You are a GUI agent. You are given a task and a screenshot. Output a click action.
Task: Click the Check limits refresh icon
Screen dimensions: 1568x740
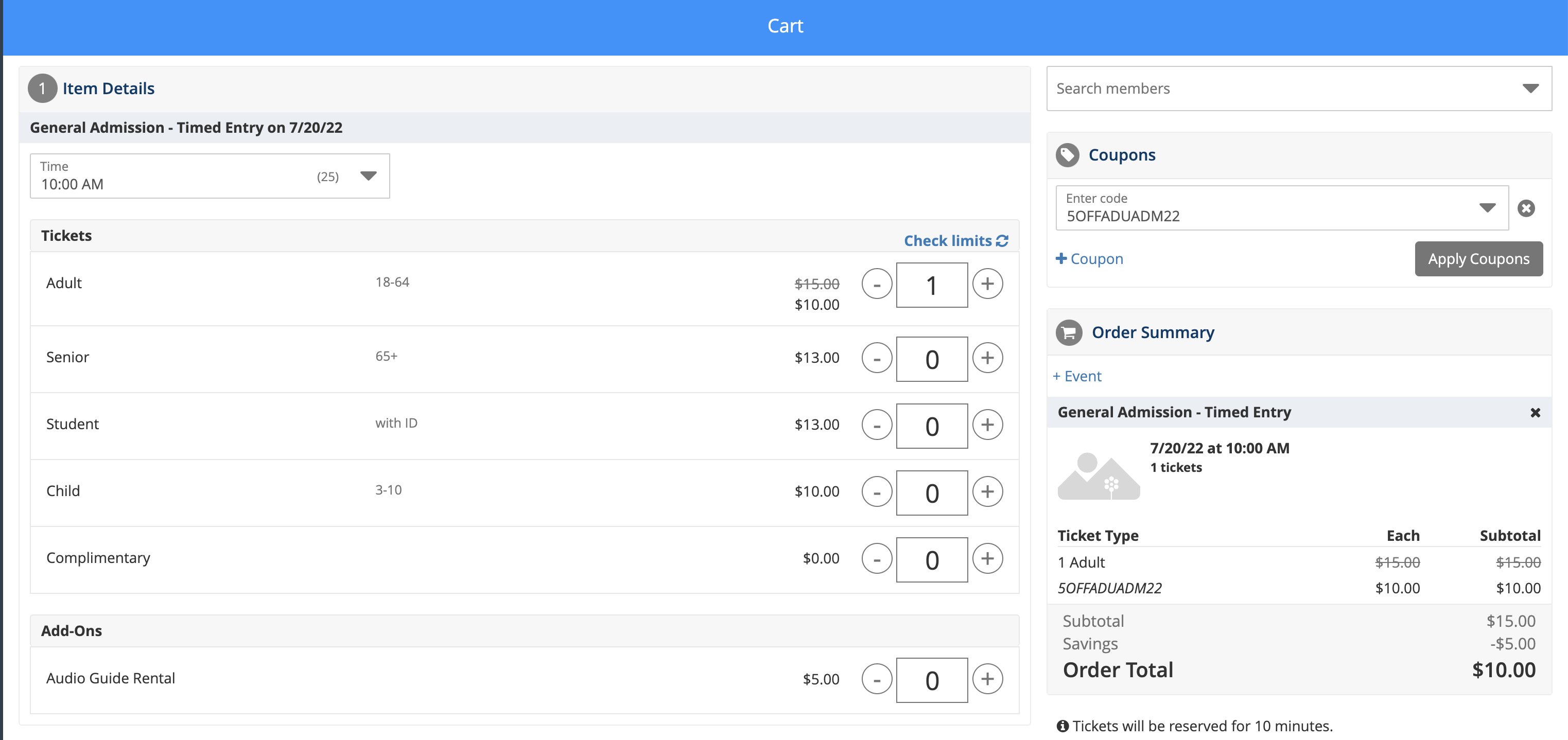1003,241
